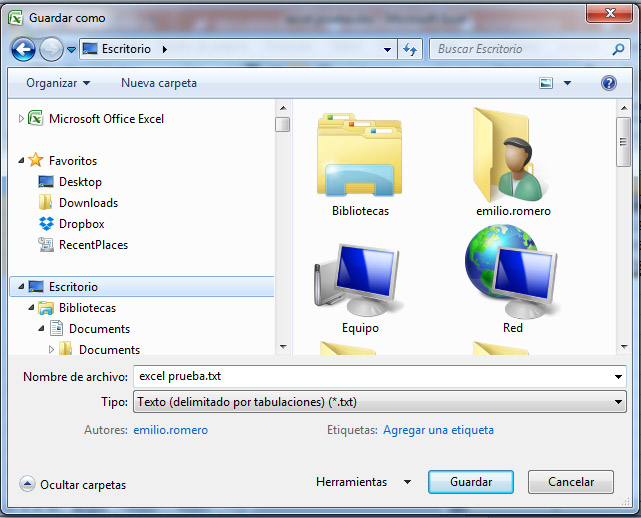Select Dropbox in Favoritos
Viewport: 641px width, 518px height.
pos(81,224)
